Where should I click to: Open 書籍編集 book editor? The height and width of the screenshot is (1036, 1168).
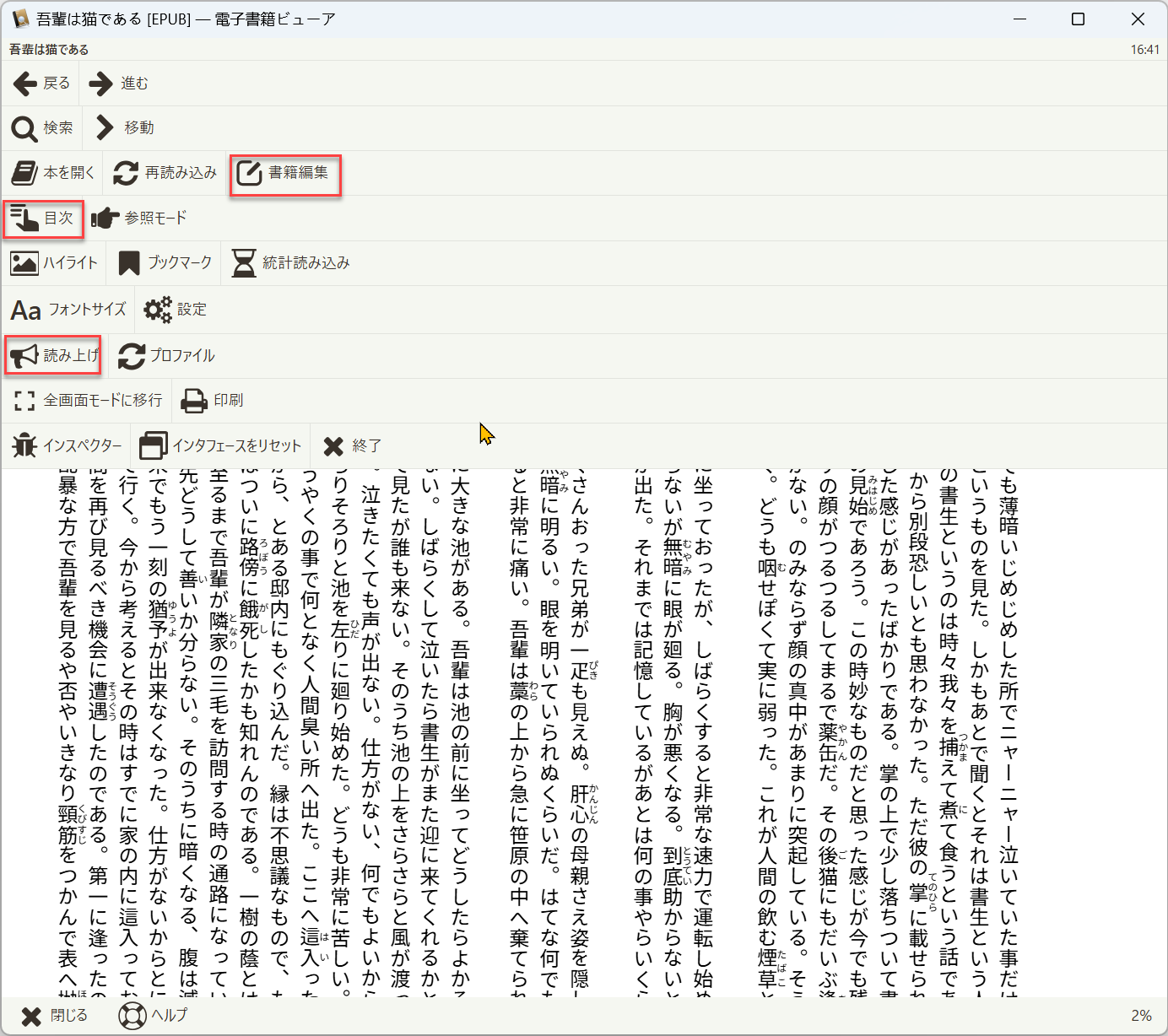point(284,172)
